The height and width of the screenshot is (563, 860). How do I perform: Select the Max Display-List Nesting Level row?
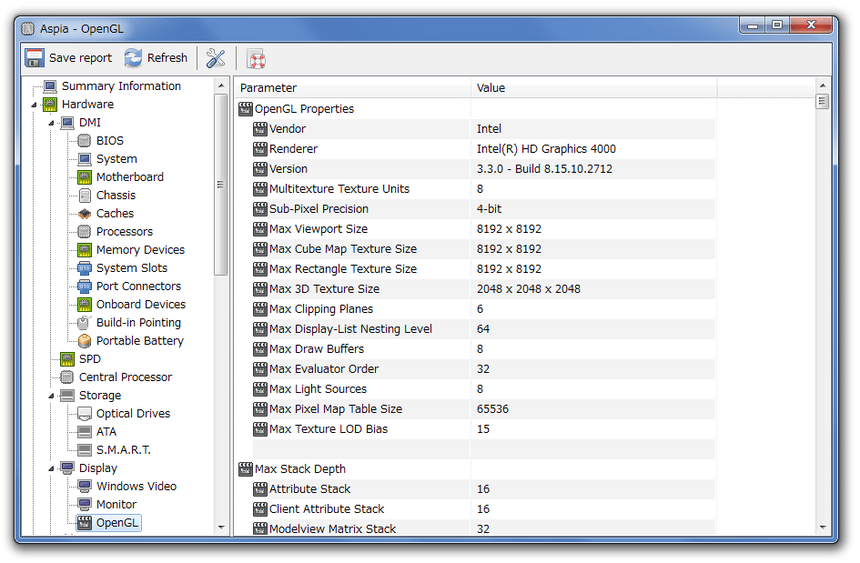tap(483, 329)
